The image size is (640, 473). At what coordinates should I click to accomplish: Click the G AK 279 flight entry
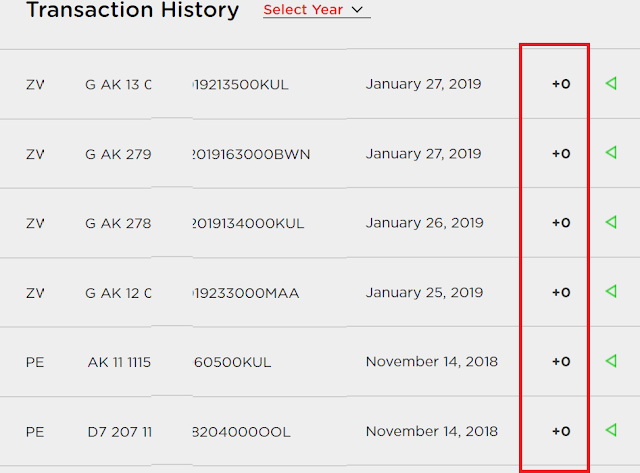pyautogui.click(x=118, y=154)
